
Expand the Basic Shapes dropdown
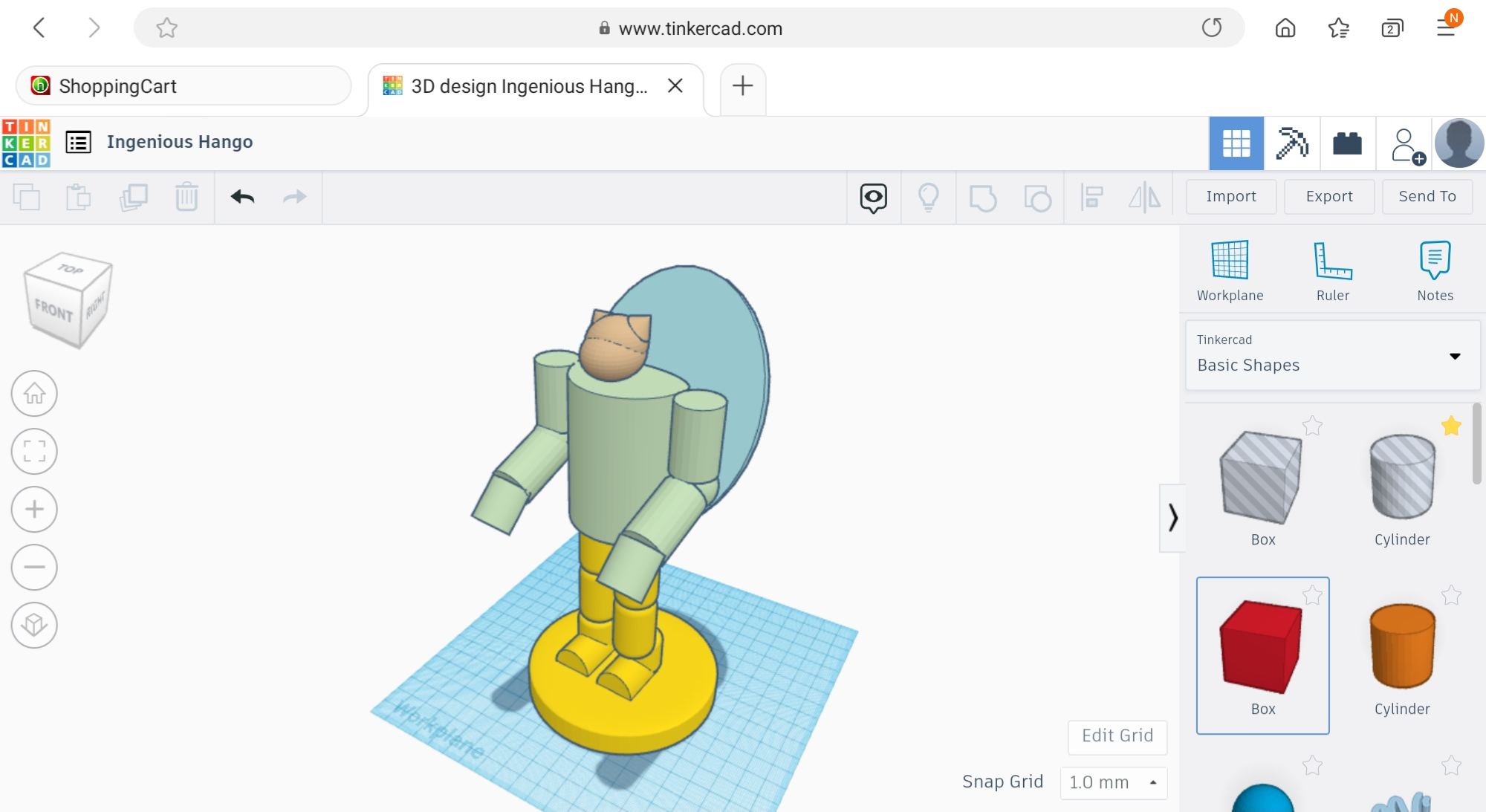[1454, 356]
